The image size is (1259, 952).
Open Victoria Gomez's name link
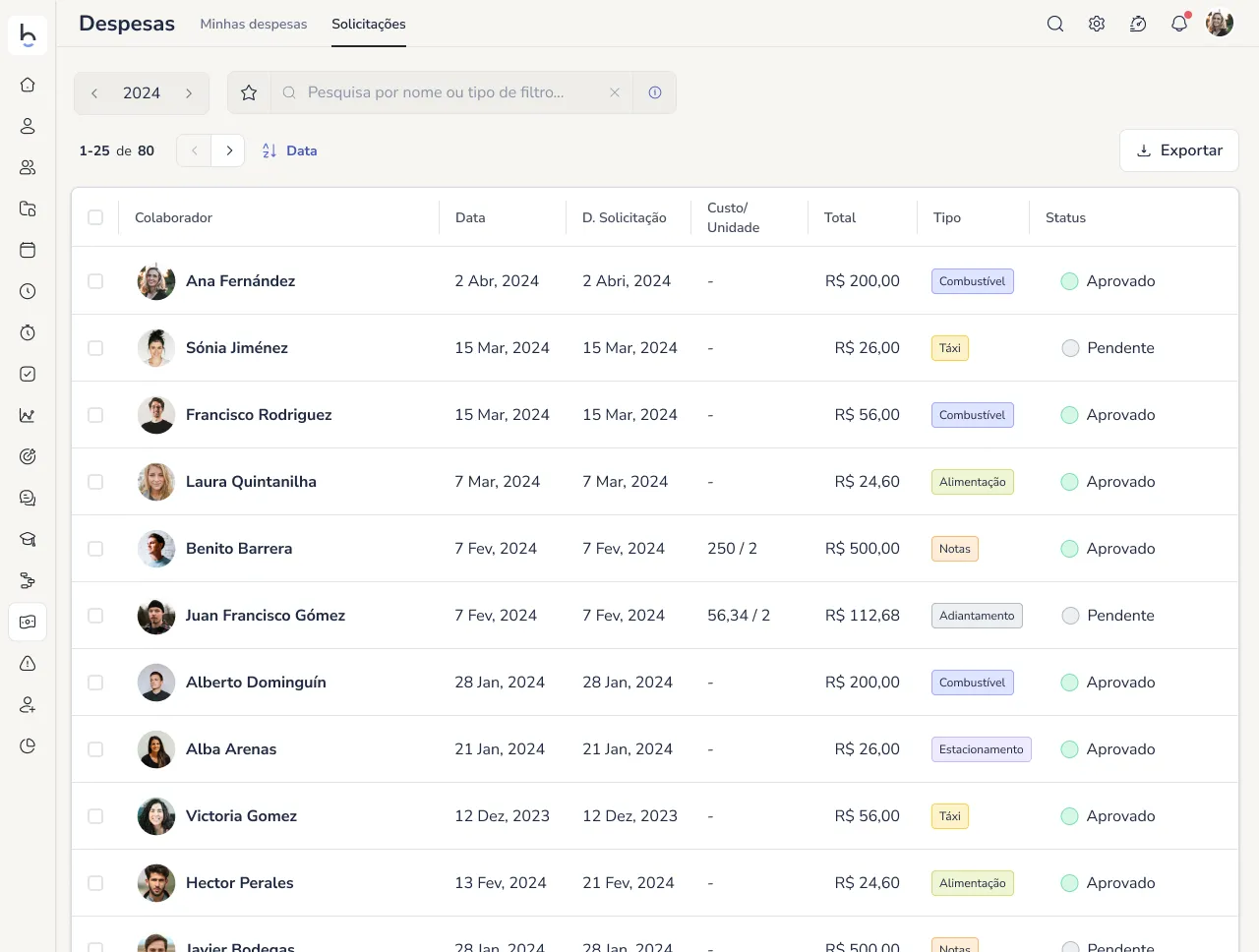click(x=241, y=816)
